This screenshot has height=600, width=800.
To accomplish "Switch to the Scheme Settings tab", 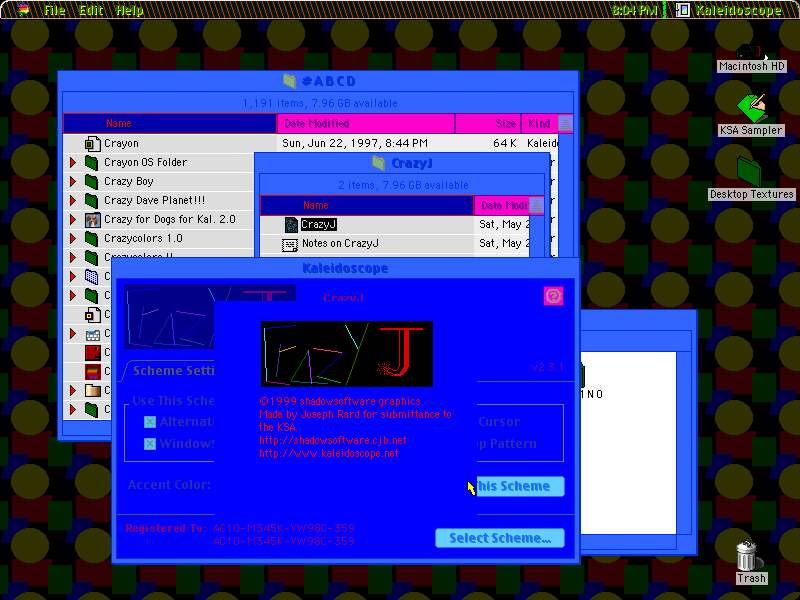I will pos(173,370).
